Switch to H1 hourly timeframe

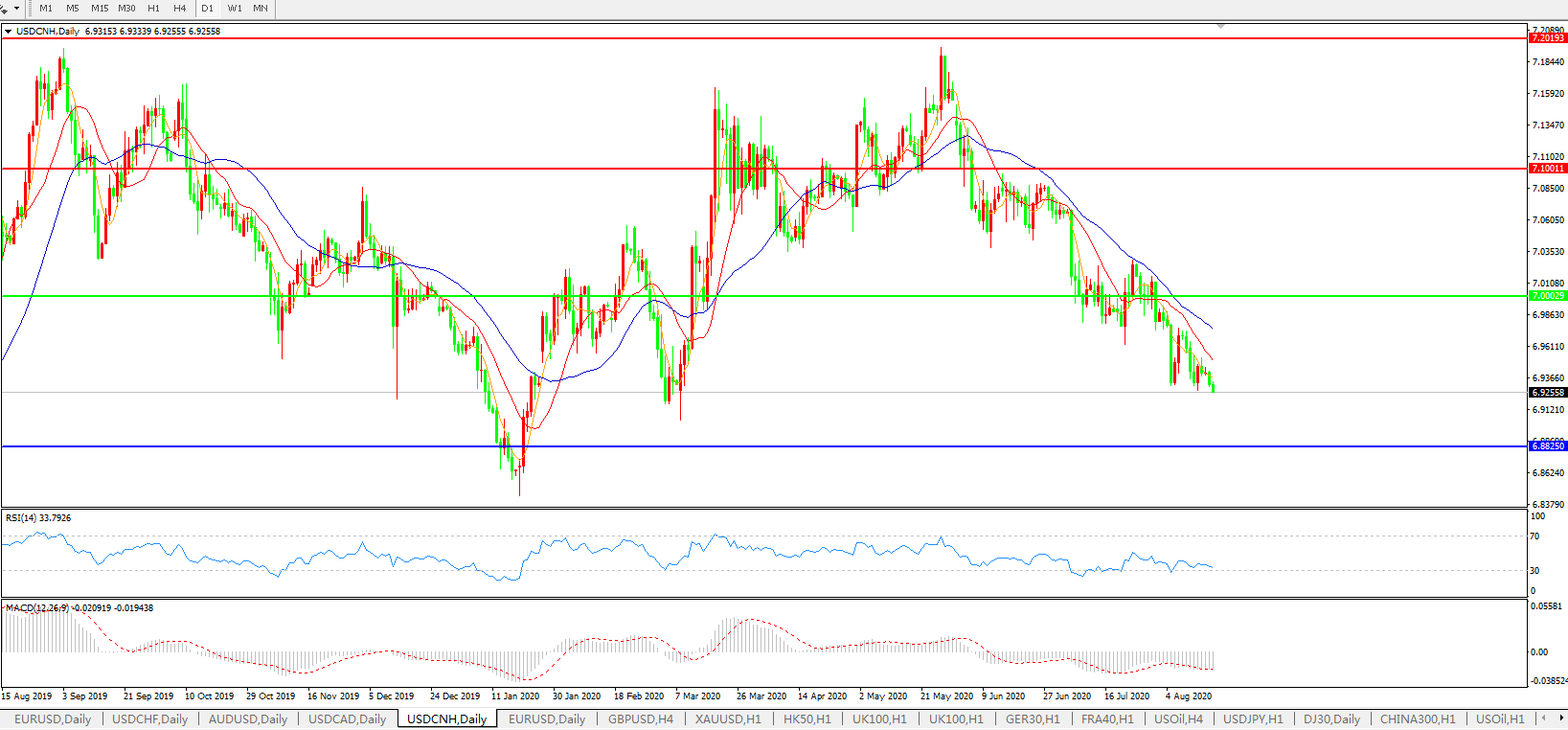pos(153,9)
